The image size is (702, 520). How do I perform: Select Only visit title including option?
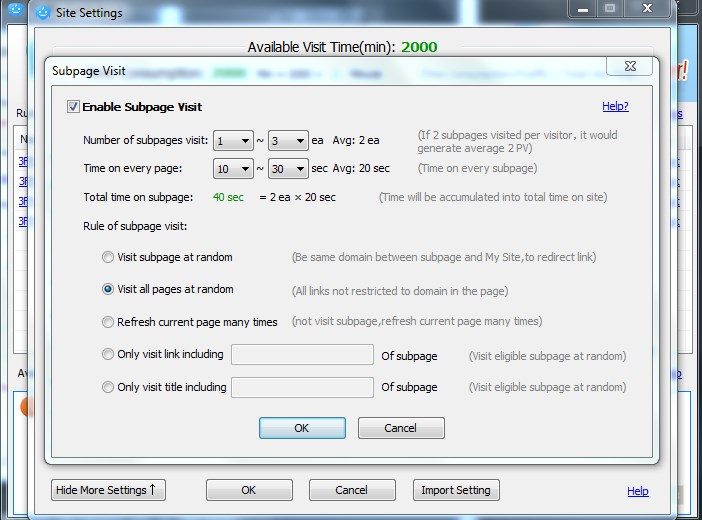coord(108,387)
